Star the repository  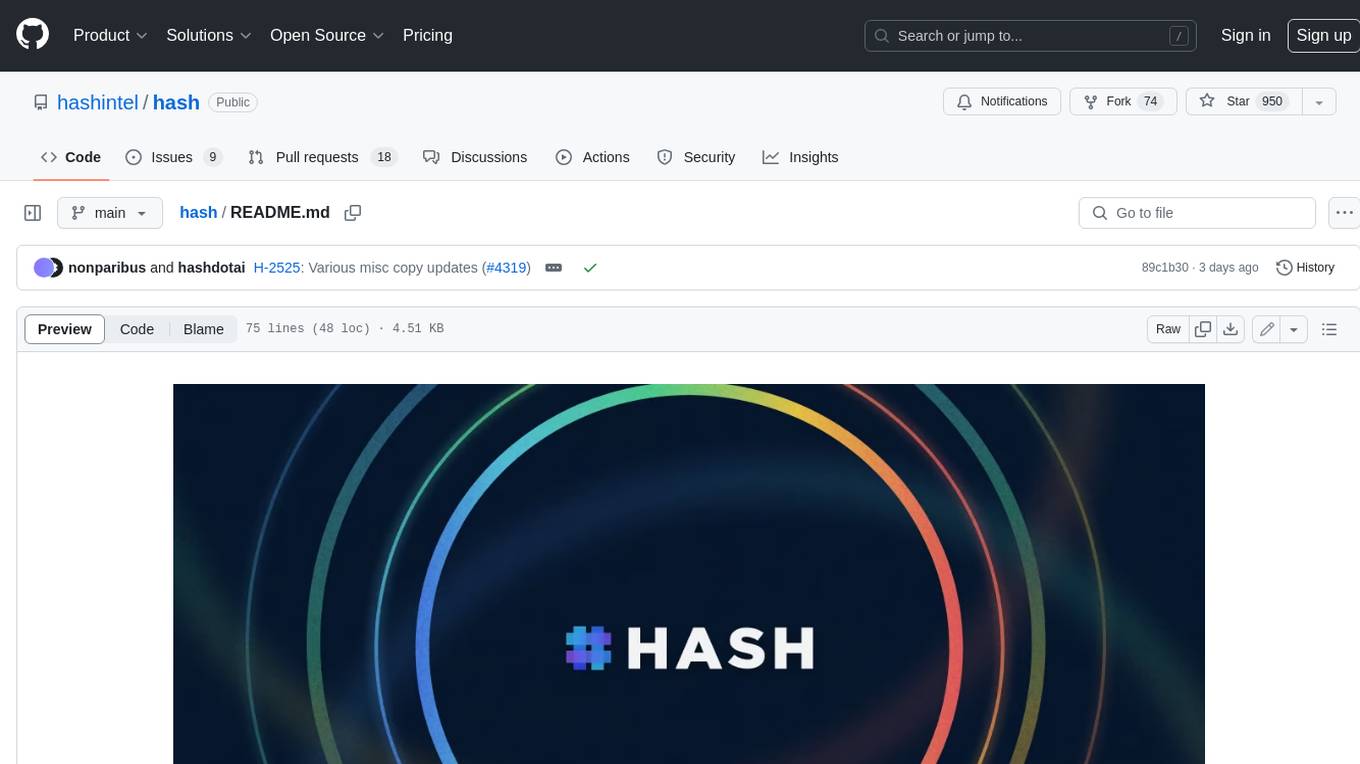click(x=1243, y=102)
